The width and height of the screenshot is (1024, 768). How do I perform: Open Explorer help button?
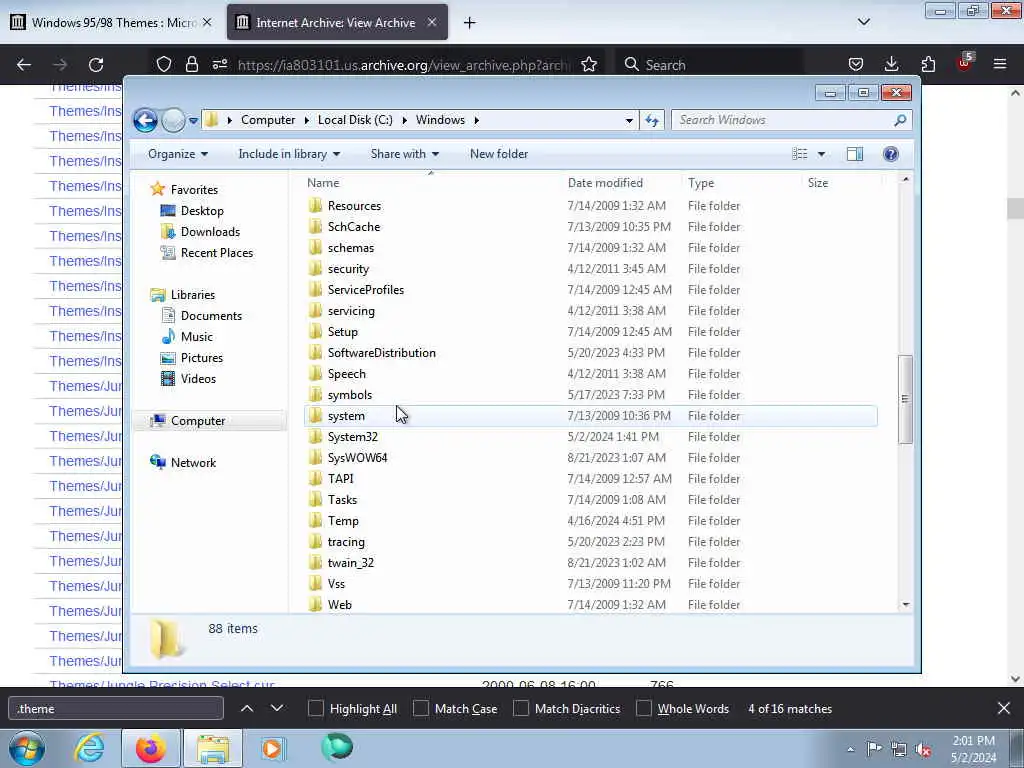890,154
